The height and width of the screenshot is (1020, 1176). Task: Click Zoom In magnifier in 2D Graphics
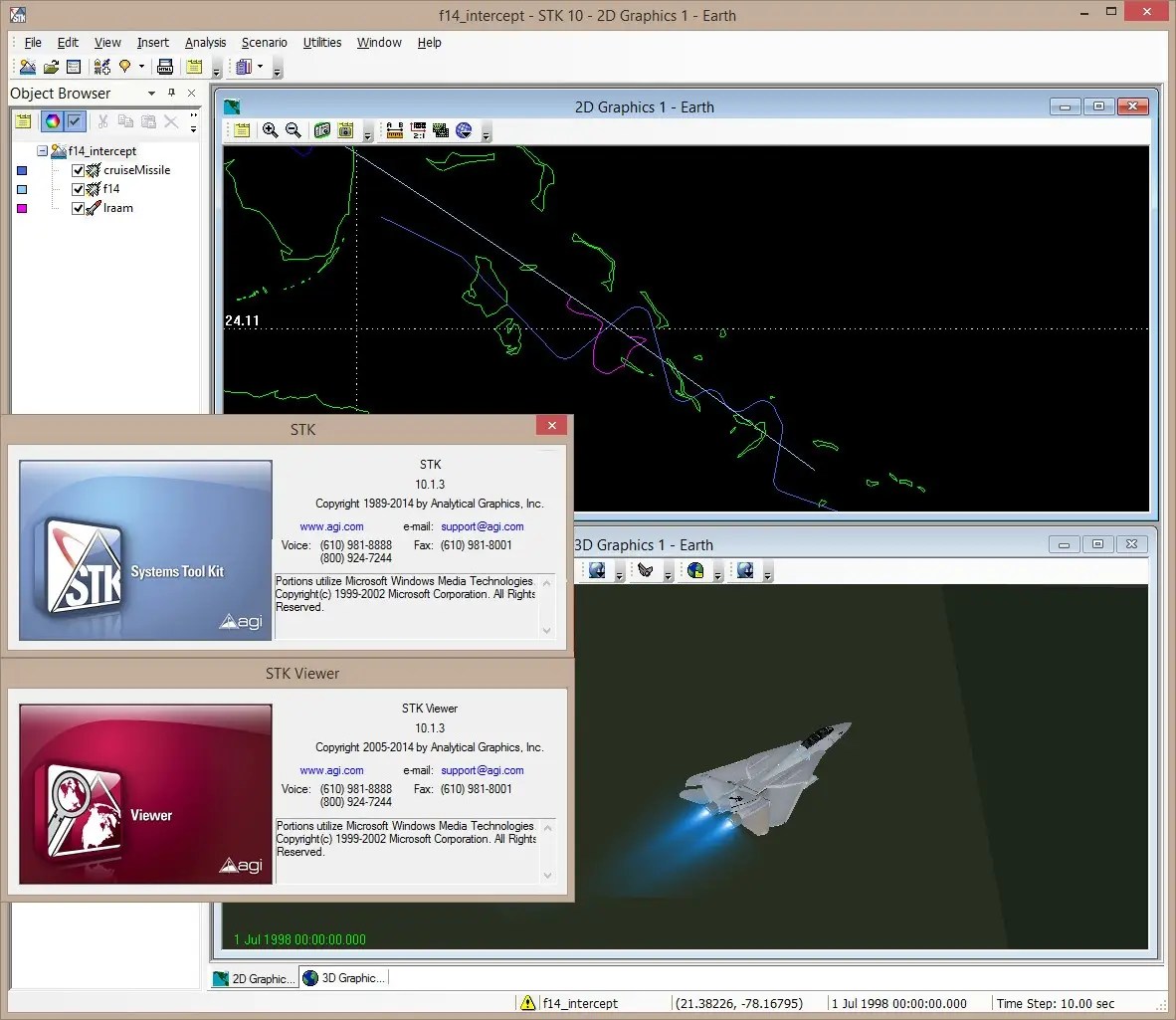coord(270,130)
